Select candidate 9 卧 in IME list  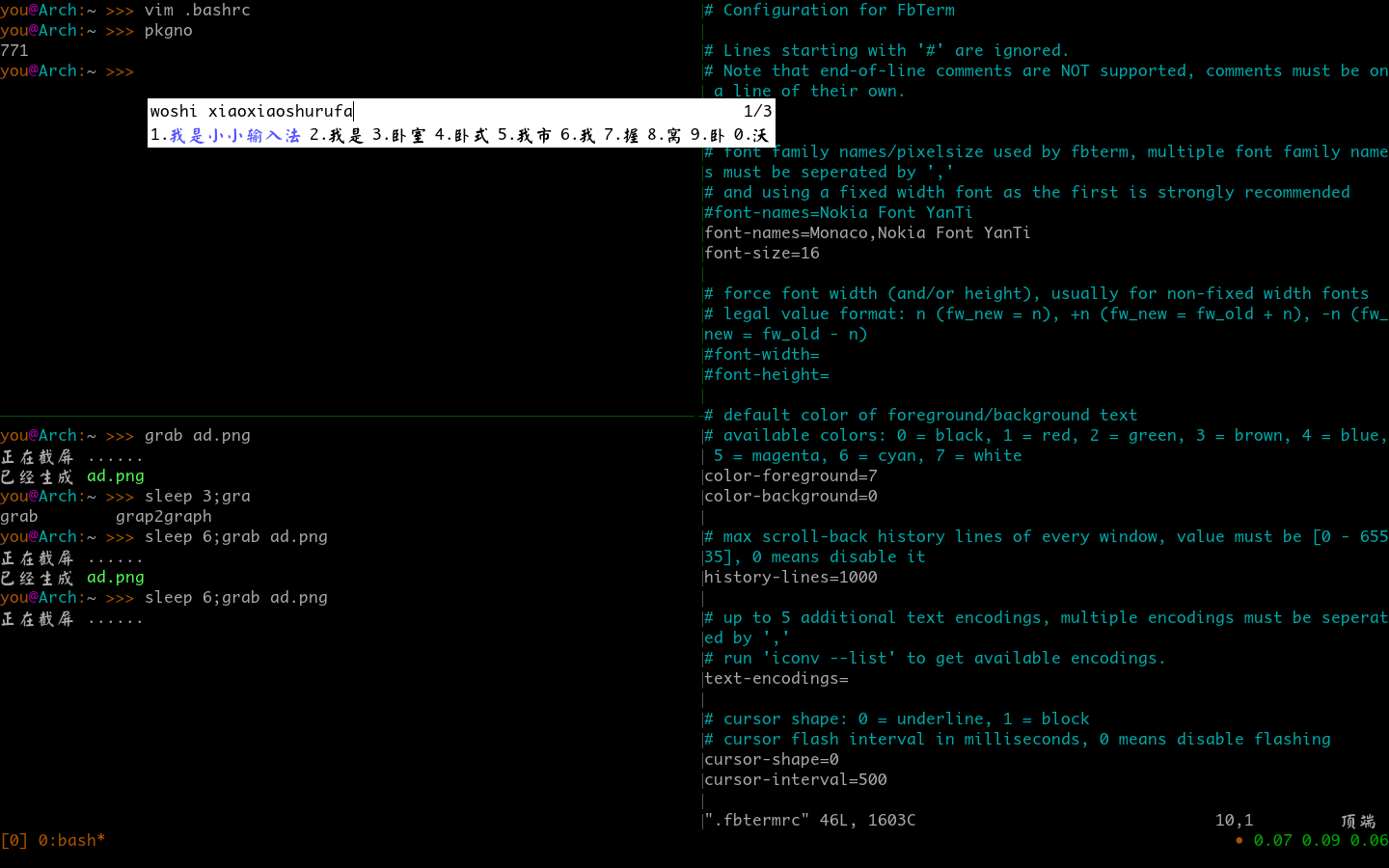tap(708, 135)
